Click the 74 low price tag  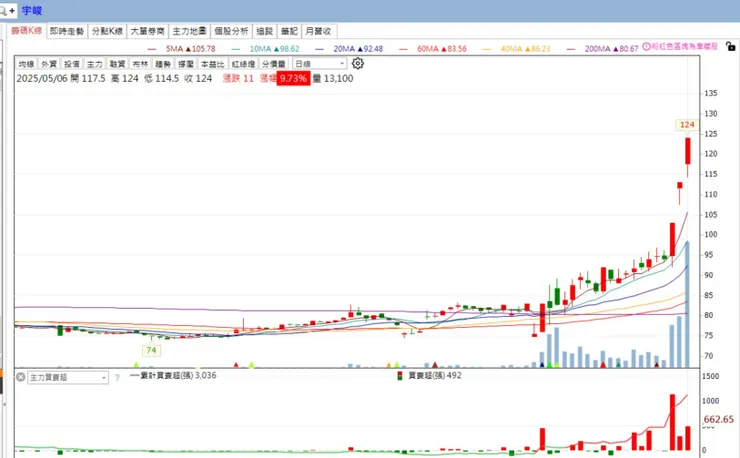tap(151, 350)
